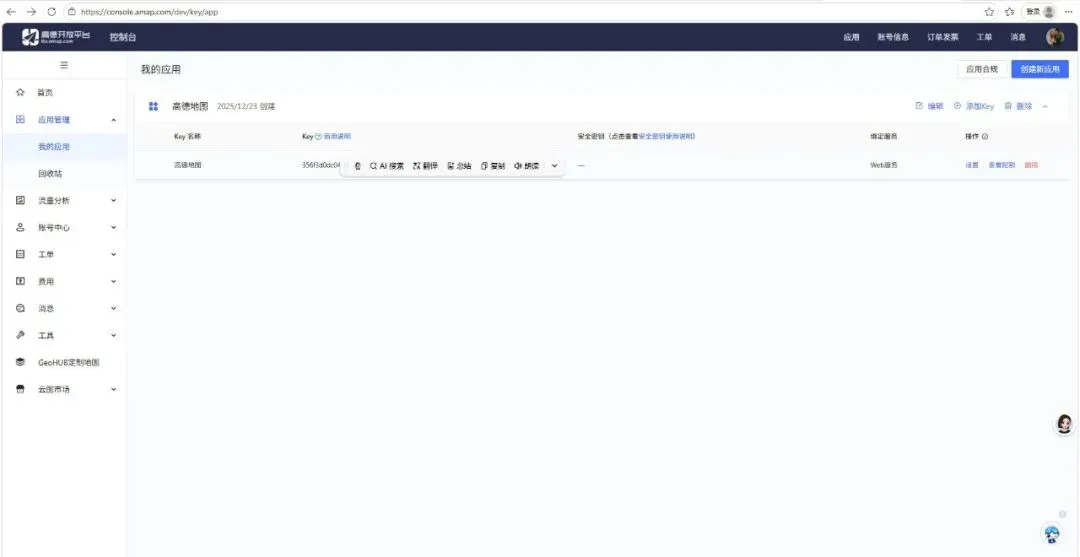Open the browser three-dot menu
Image resolution: width=1080 pixels, height=557 pixels.
pos(1068,12)
